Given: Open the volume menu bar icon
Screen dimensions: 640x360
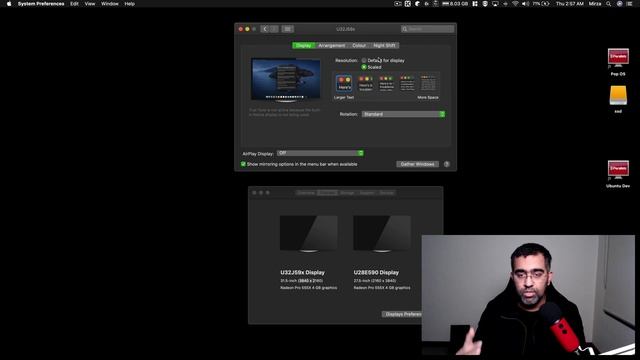Looking at the screenshot, I should click(525, 4).
